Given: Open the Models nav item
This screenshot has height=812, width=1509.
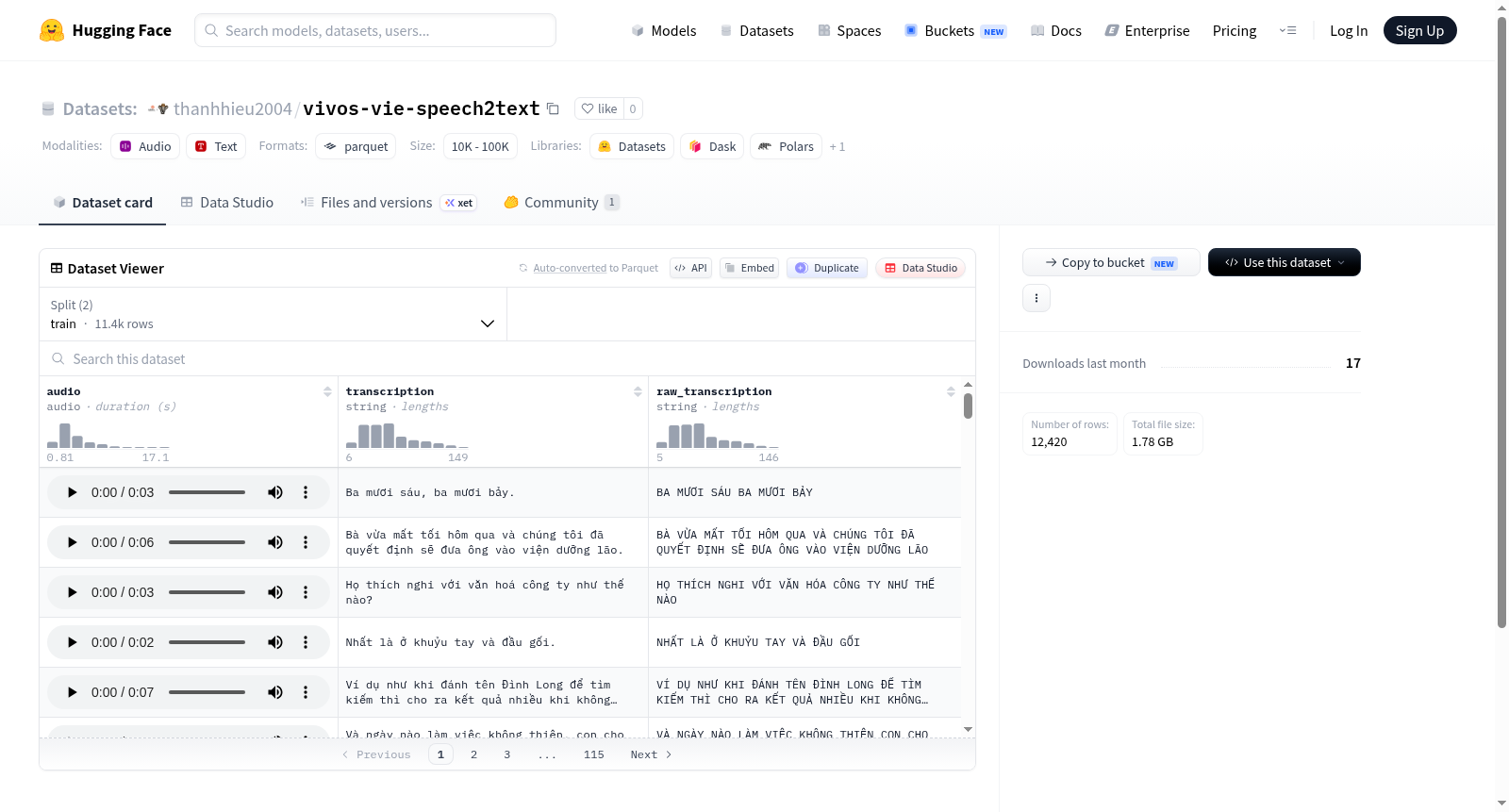Looking at the screenshot, I should click(664, 30).
